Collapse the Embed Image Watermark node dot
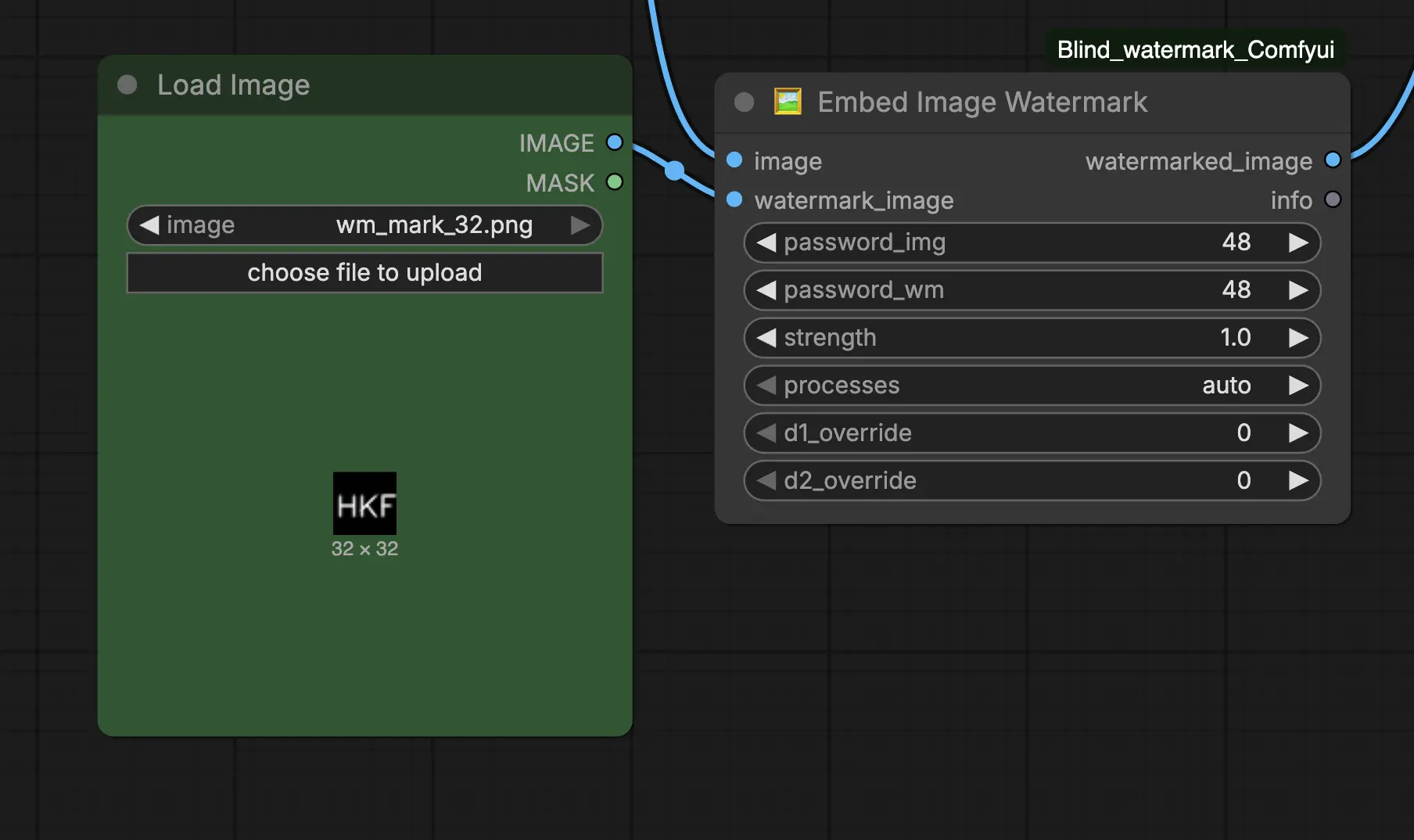Image resolution: width=1414 pixels, height=840 pixels. (745, 102)
